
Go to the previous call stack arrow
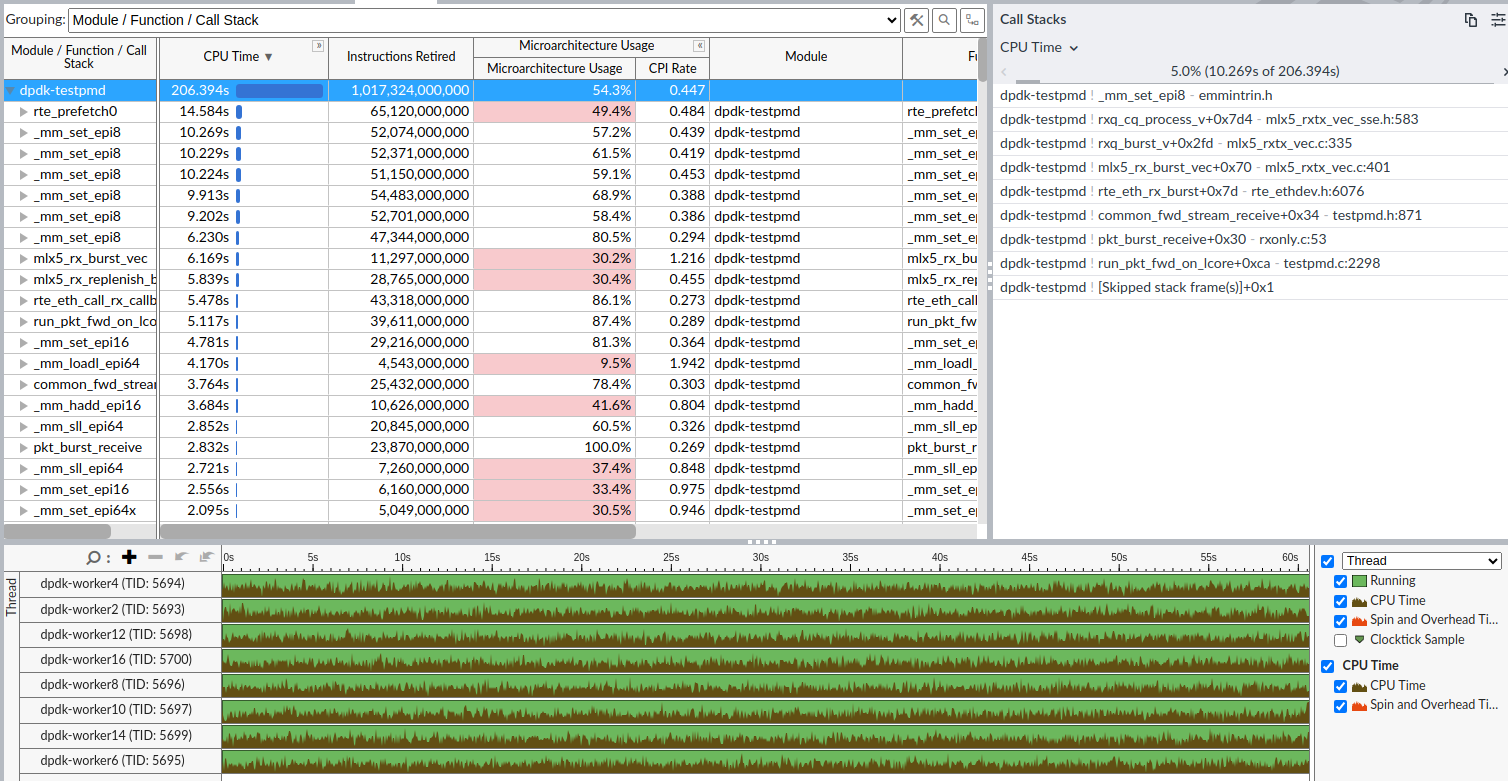(x=1004, y=71)
